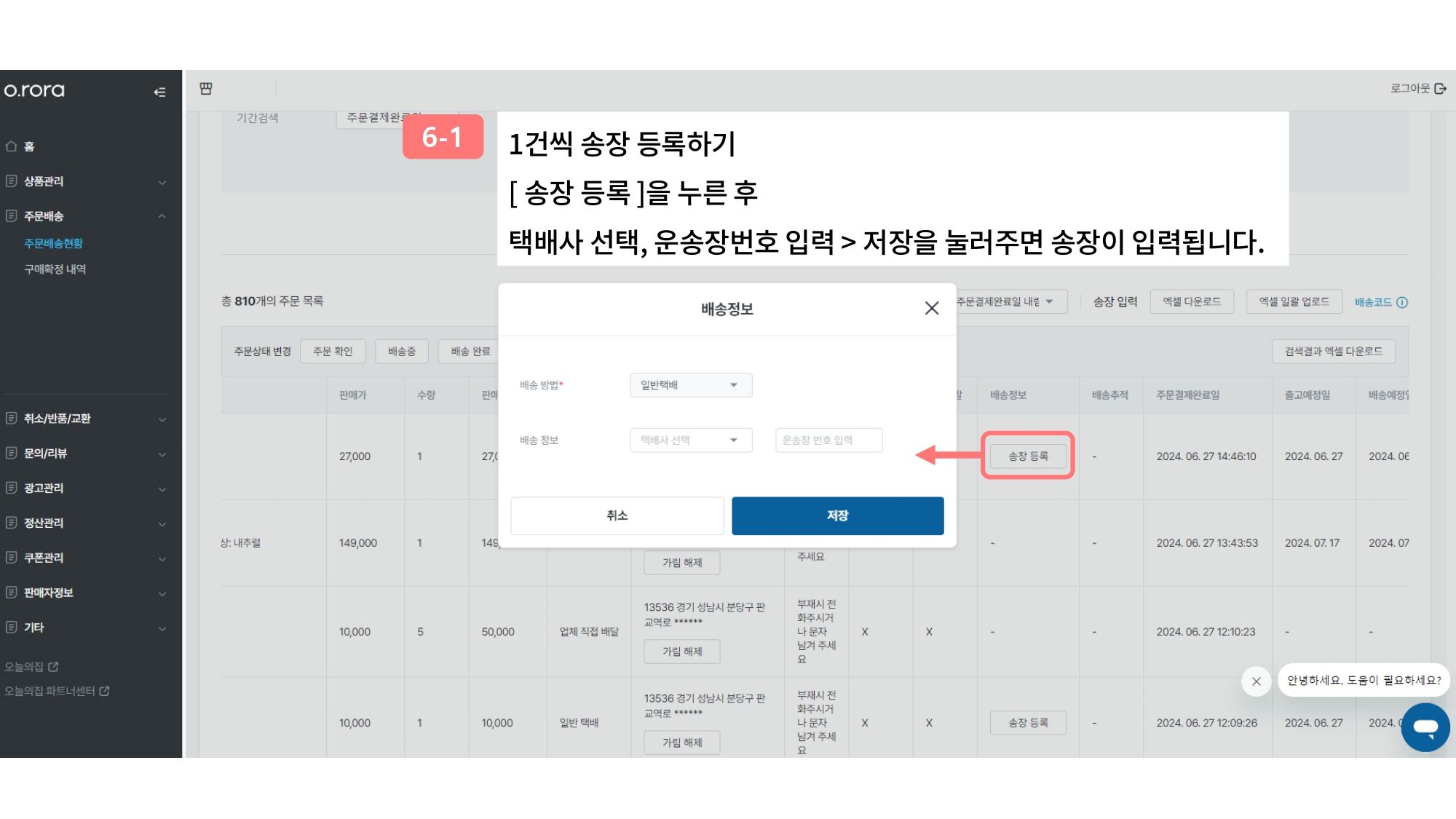Click the blue 저장 button

838,515
